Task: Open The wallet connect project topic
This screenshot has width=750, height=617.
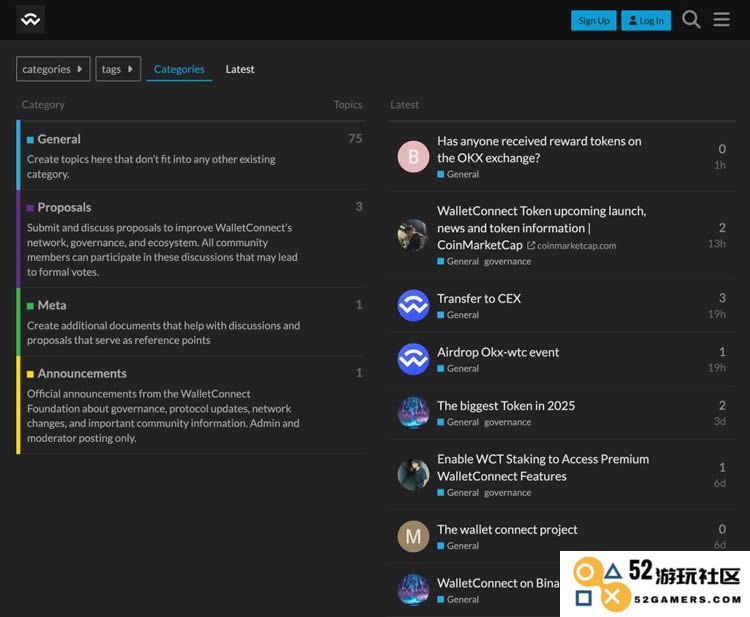Action: click(x=507, y=529)
